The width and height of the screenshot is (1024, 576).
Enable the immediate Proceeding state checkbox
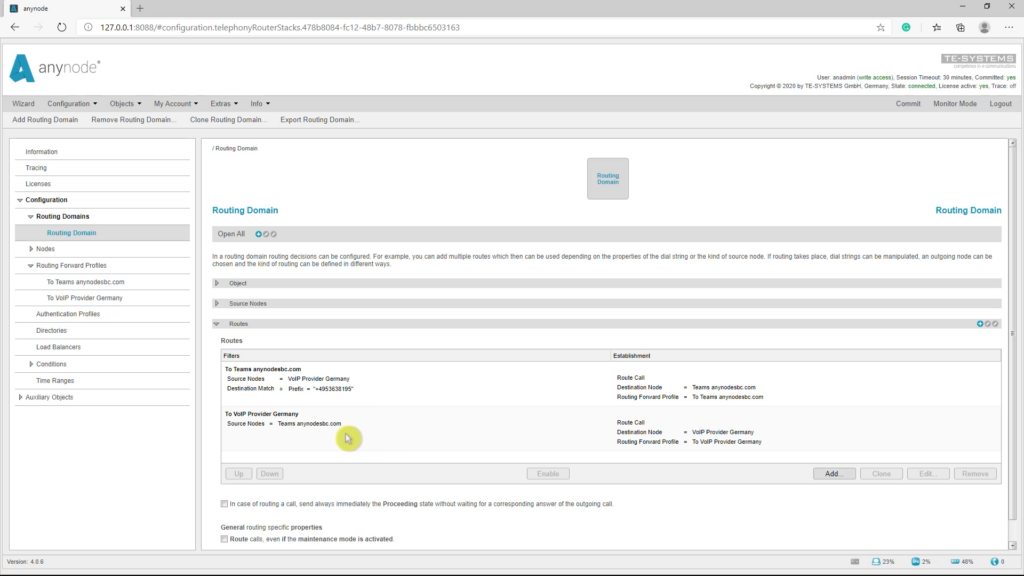[x=224, y=504]
